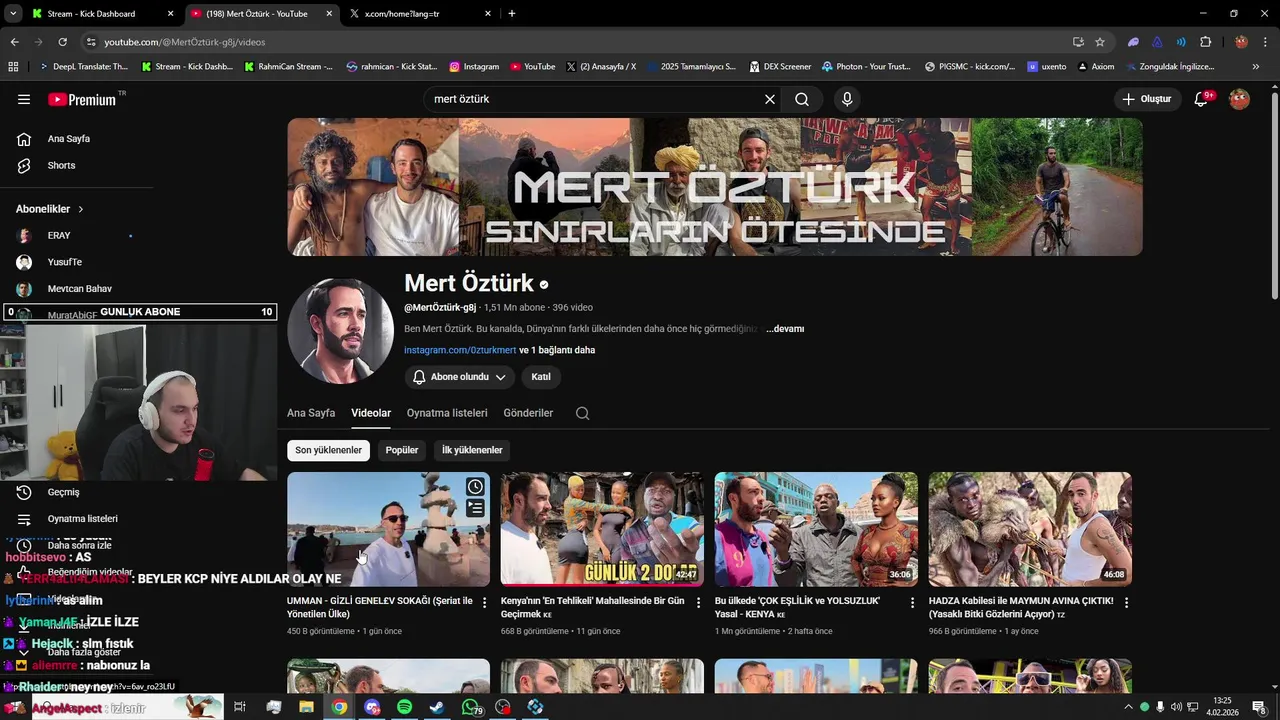Search within the channel using magnifier icon

(x=583, y=413)
